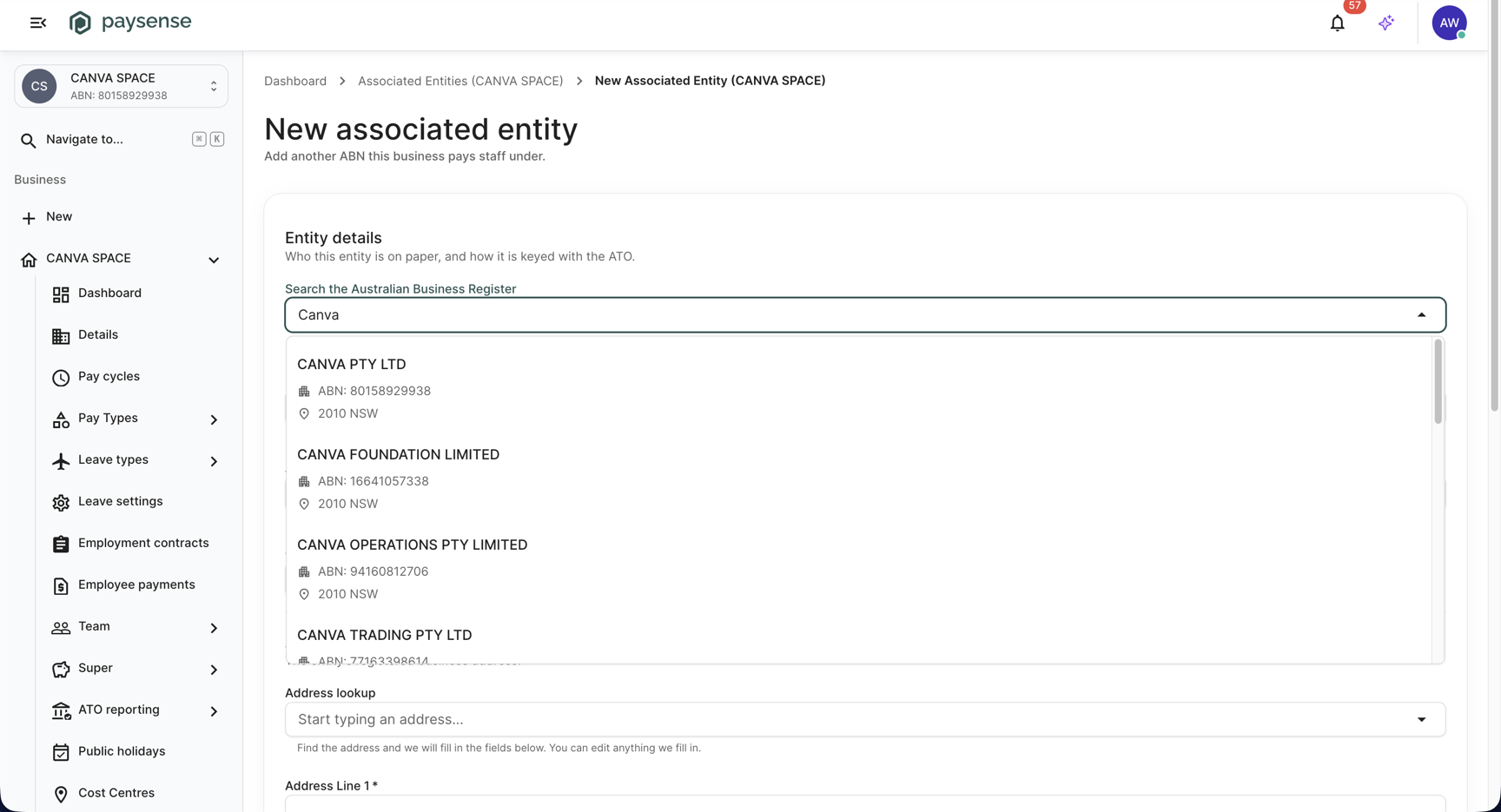The width and height of the screenshot is (1501, 812).
Task: Collapse the CANVA SPACE sidebar section
Action: coord(214,260)
